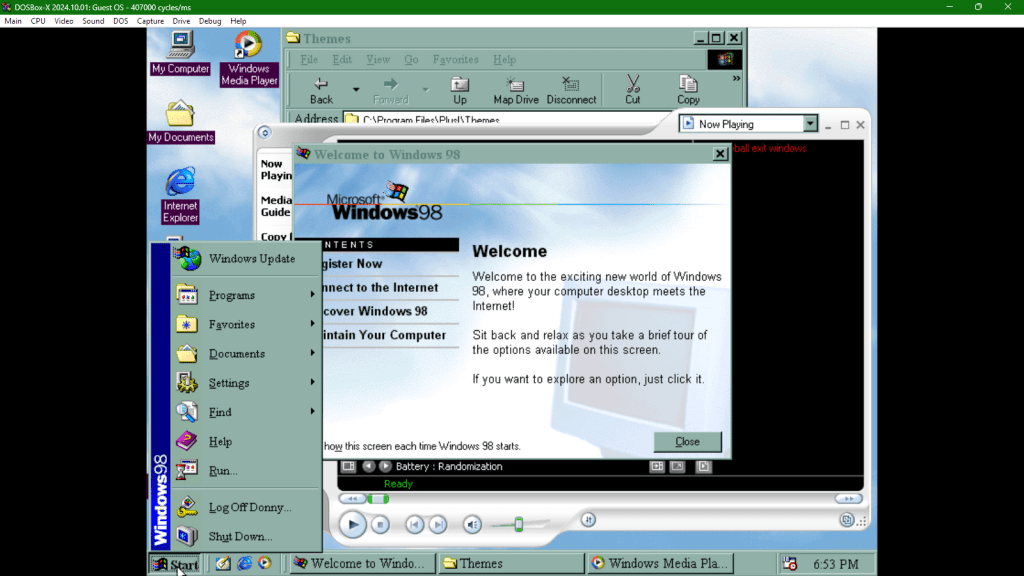Expand the Forward button history dropdown

(425, 90)
